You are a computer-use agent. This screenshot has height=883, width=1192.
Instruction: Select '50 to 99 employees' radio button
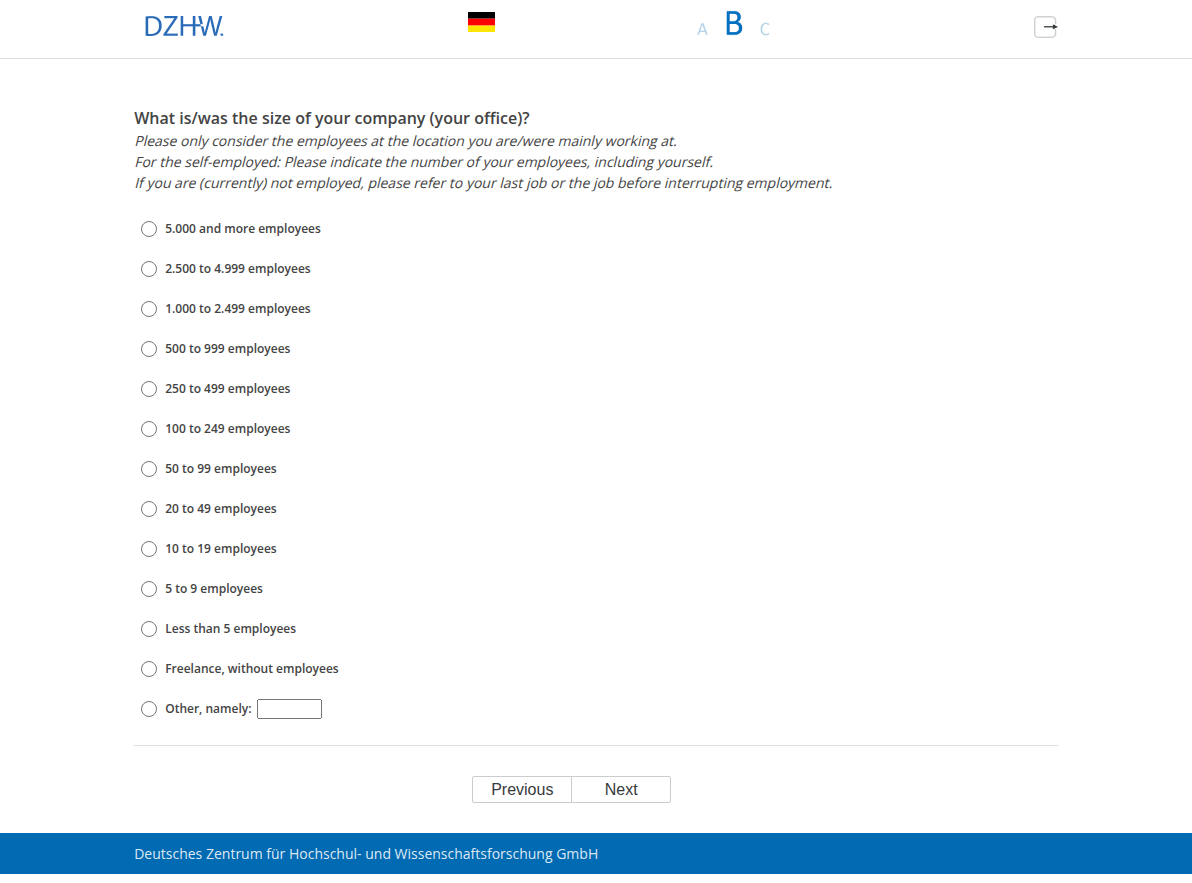coord(149,469)
